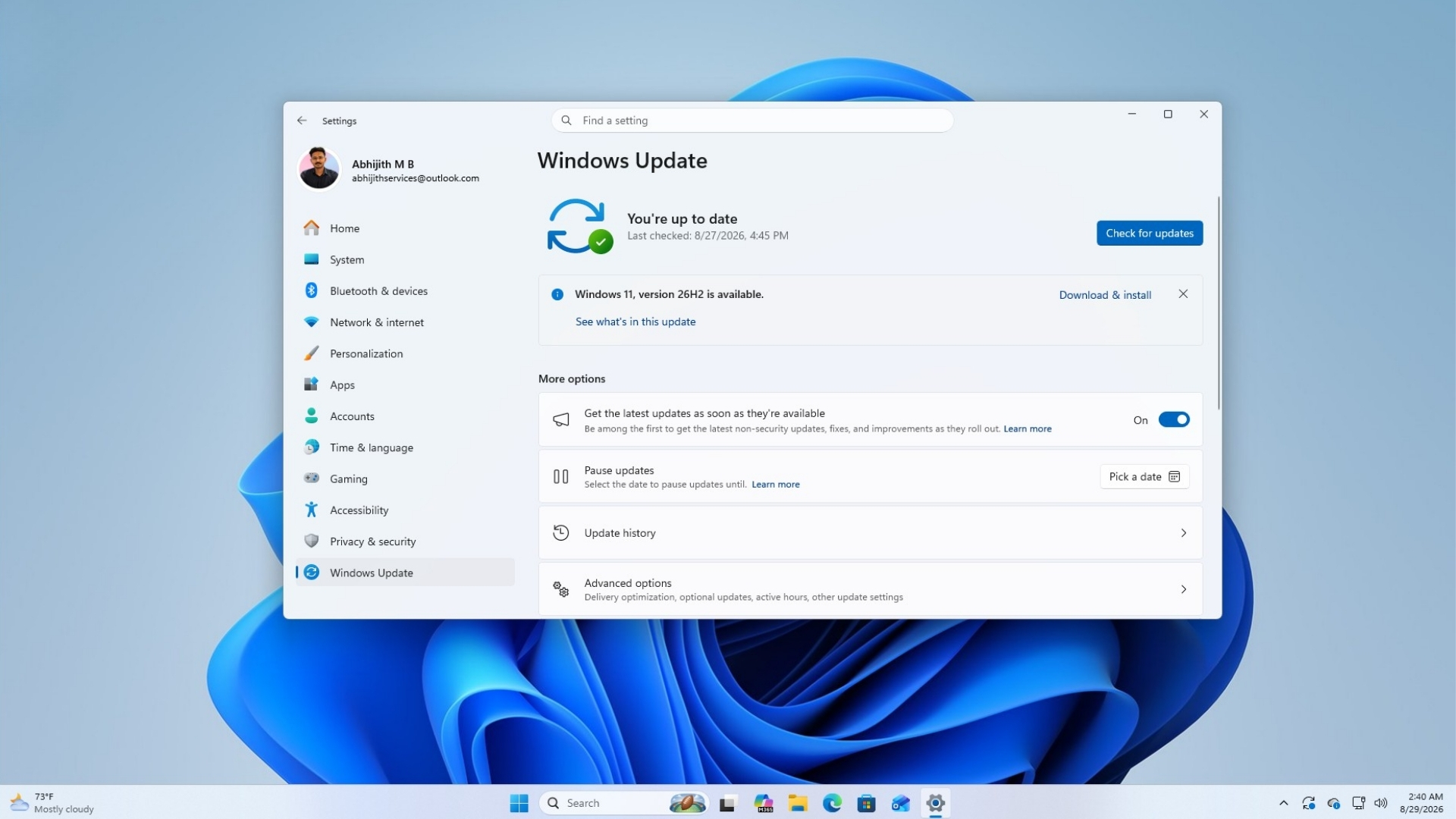The image size is (1456, 819).
Task: Open Home in the sidebar
Action: coord(405,228)
